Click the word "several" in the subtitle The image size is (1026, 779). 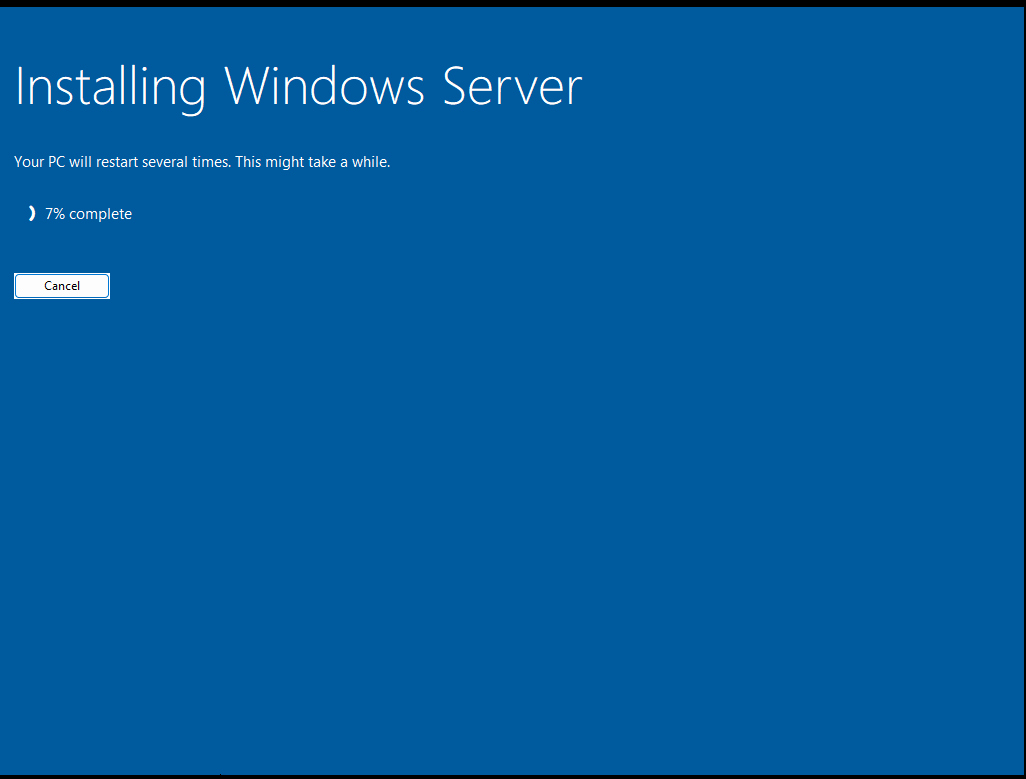click(165, 162)
